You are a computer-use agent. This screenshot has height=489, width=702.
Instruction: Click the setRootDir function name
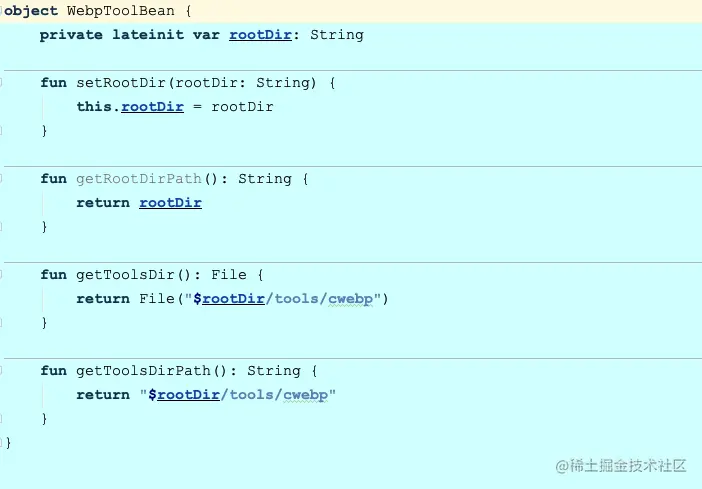[121, 83]
